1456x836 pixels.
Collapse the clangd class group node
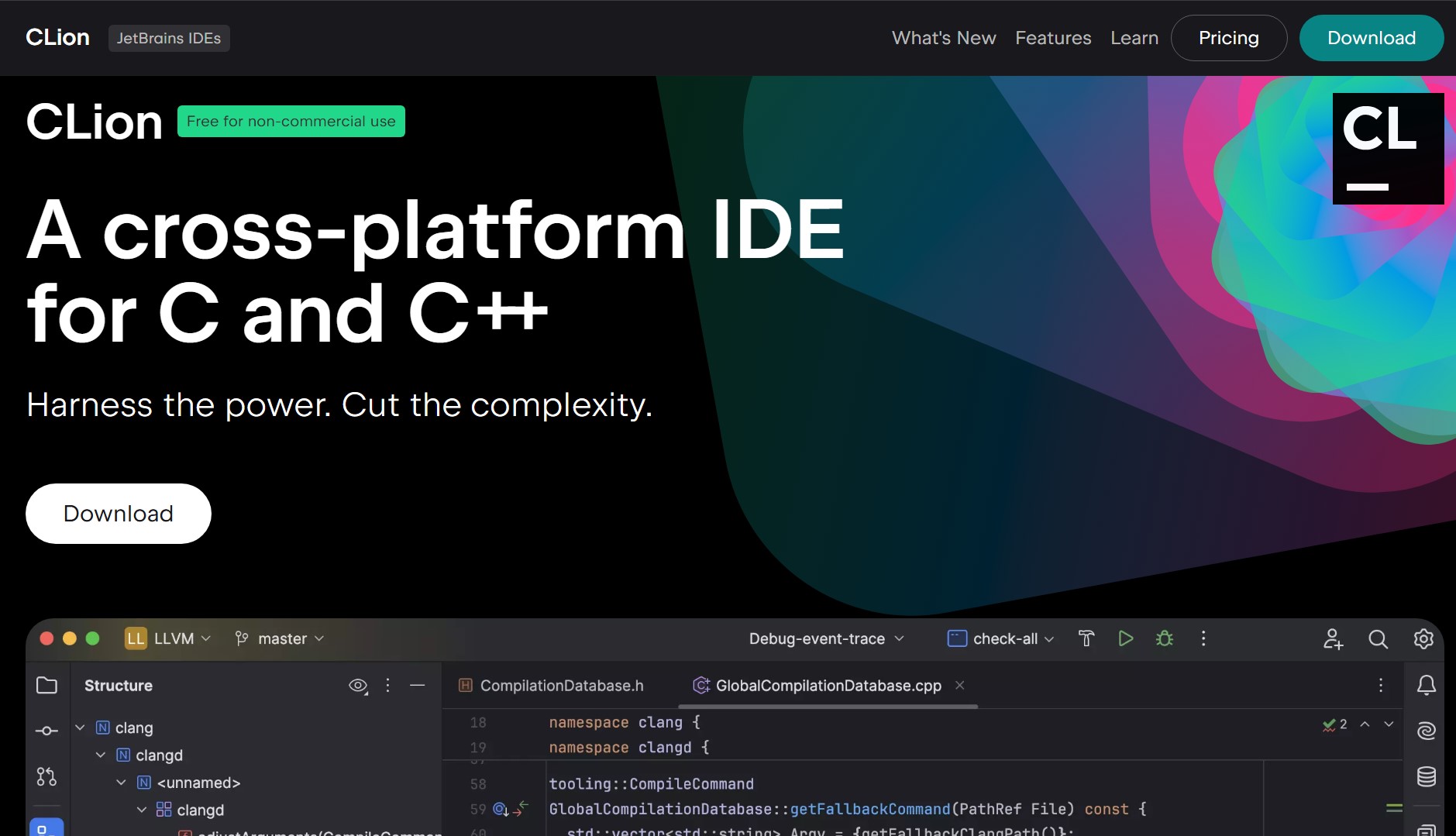(141, 810)
